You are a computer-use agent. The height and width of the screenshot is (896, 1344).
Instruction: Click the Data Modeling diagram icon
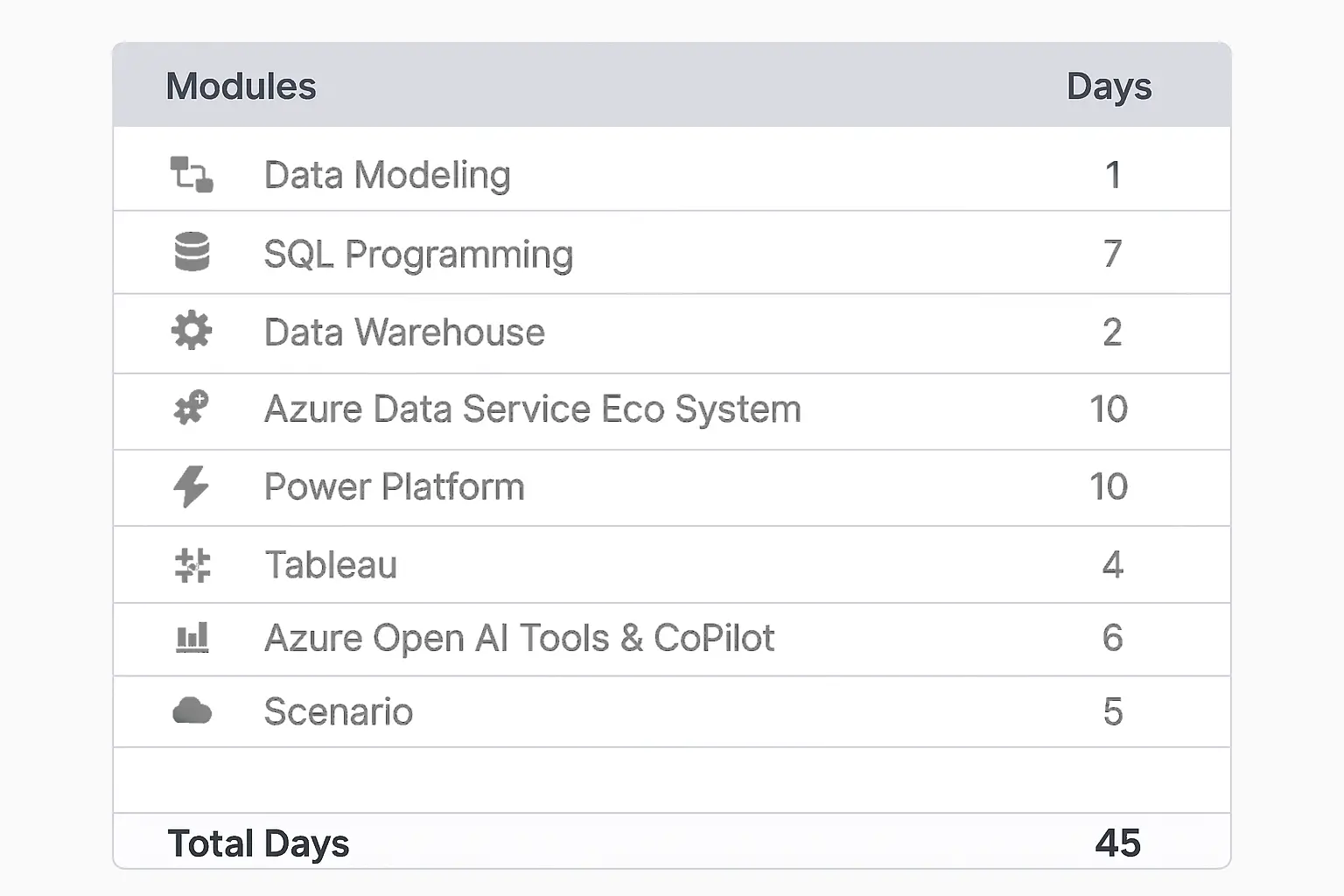(192, 174)
